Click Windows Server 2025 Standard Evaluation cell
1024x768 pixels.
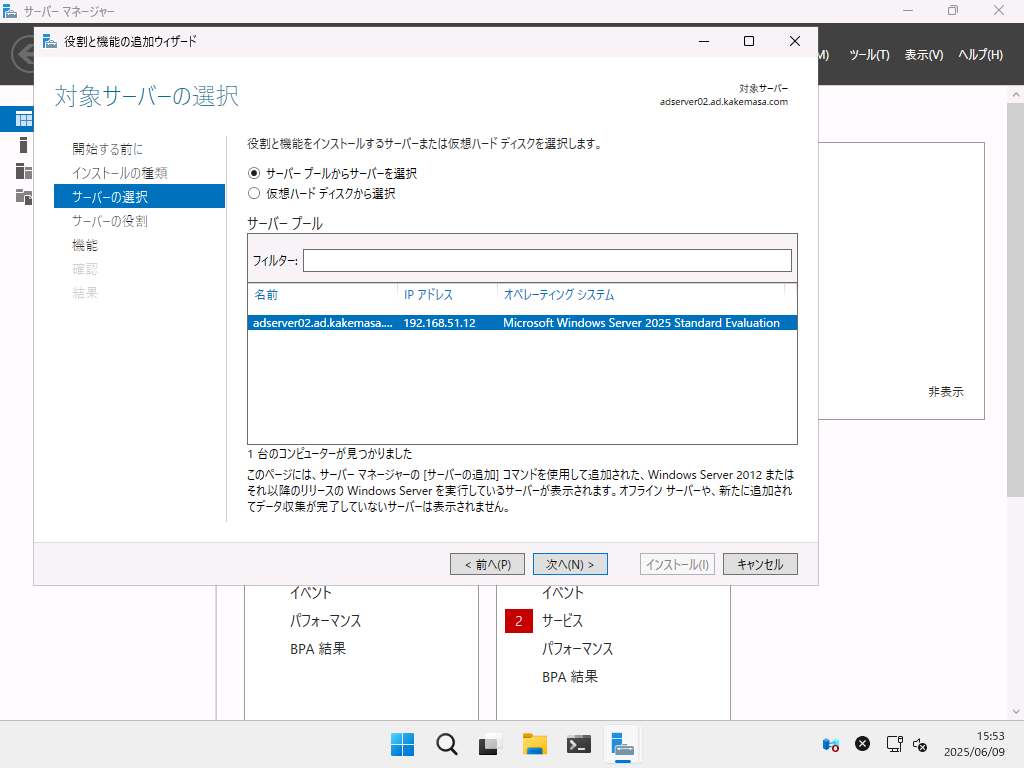[641, 323]
